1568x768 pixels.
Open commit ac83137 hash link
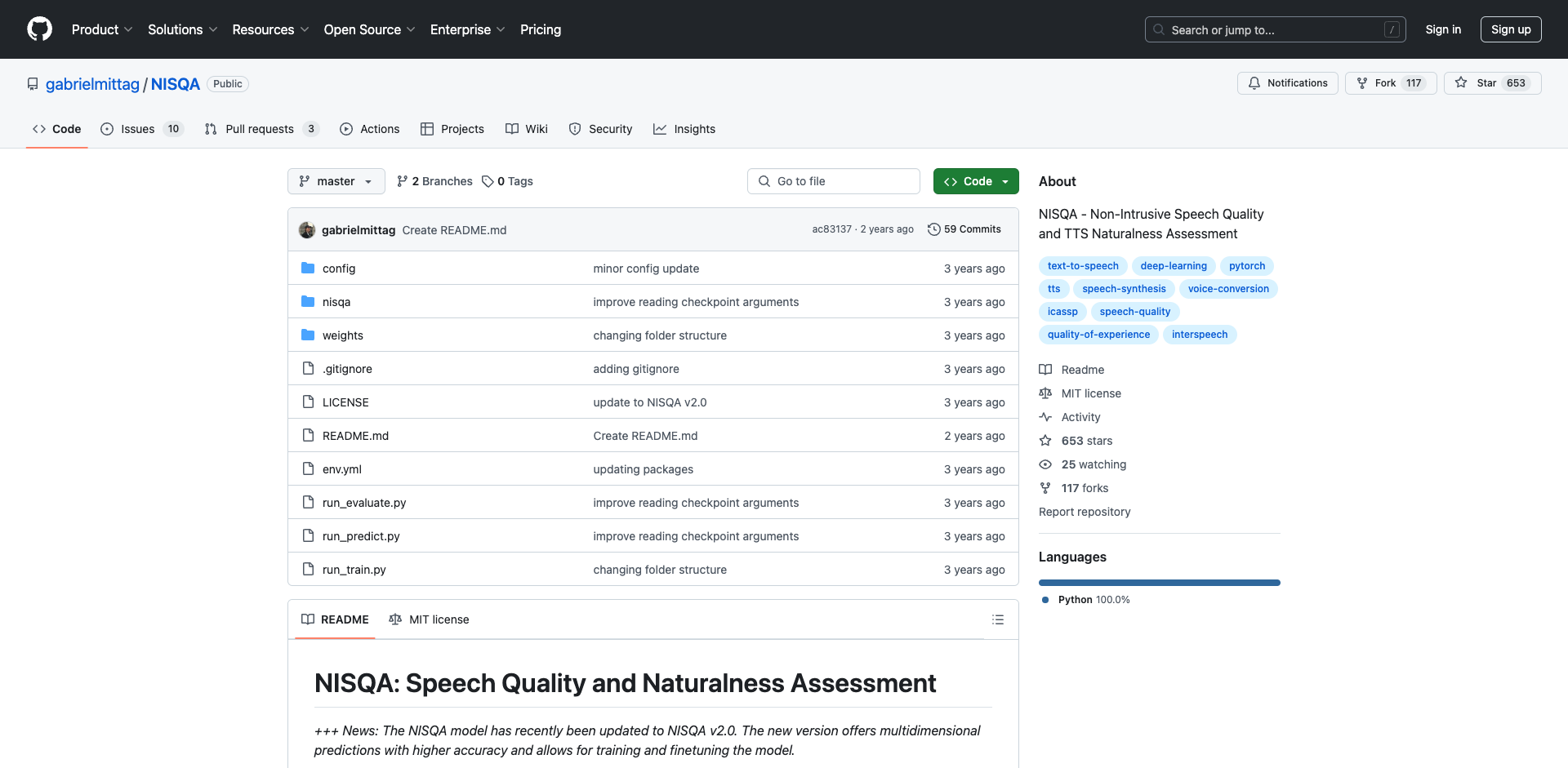831,229
